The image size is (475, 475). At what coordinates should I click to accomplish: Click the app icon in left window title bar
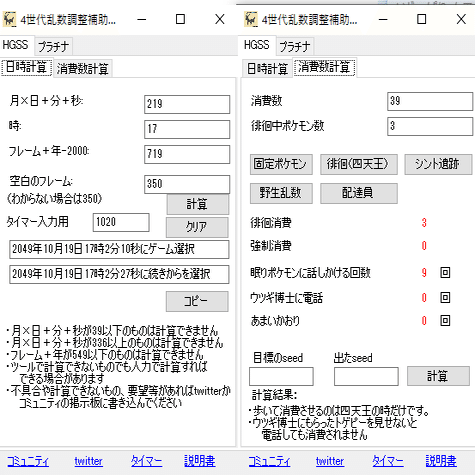[x=9, y=19]
